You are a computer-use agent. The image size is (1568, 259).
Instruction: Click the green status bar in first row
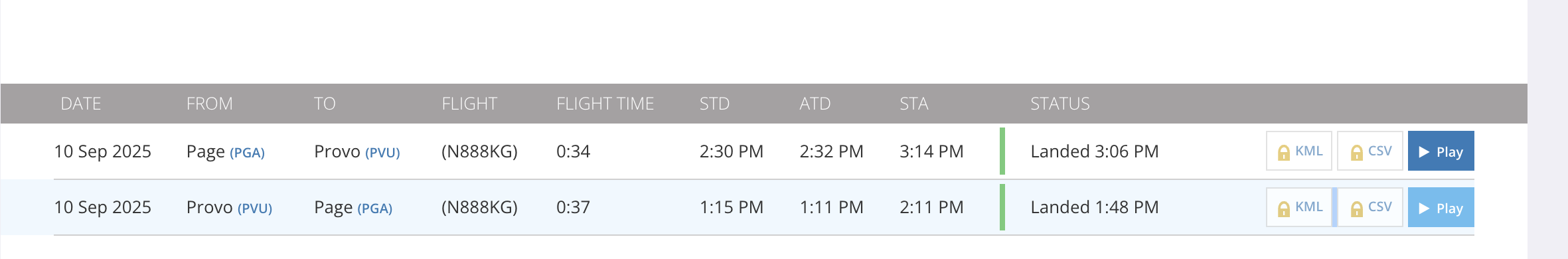click(1002, 151)
